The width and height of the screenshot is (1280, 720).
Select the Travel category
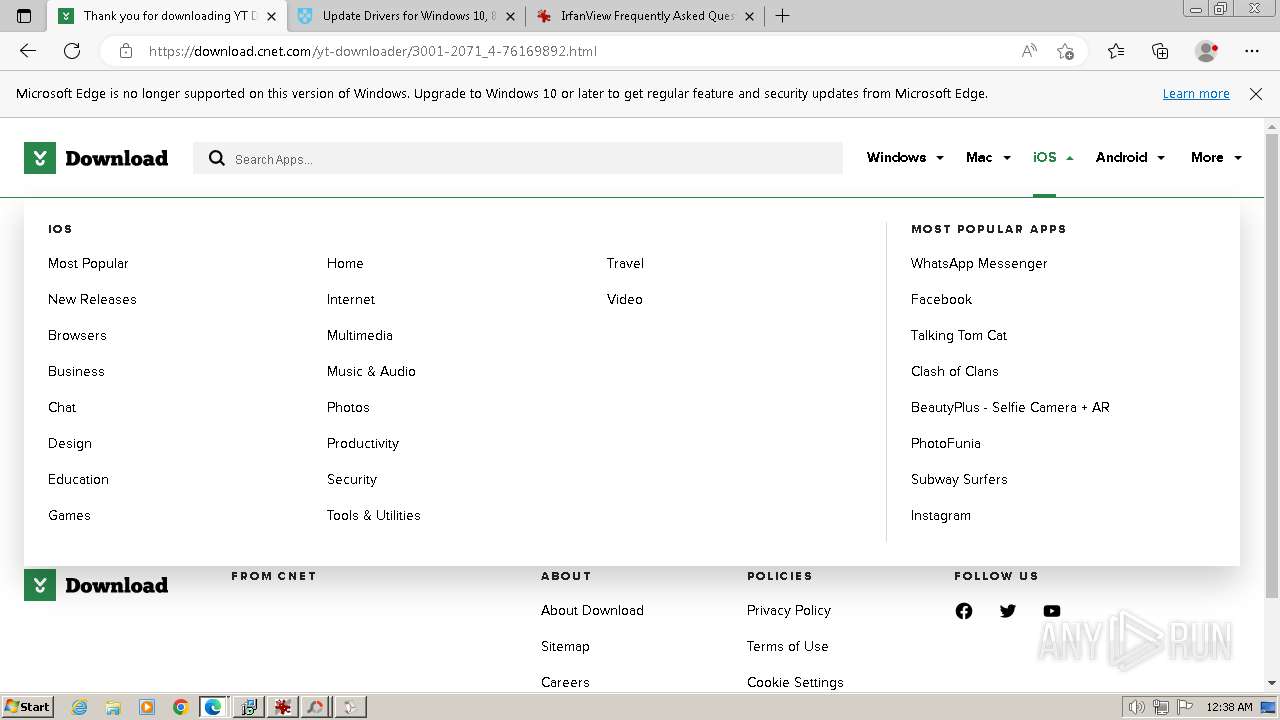click(625, 263)
